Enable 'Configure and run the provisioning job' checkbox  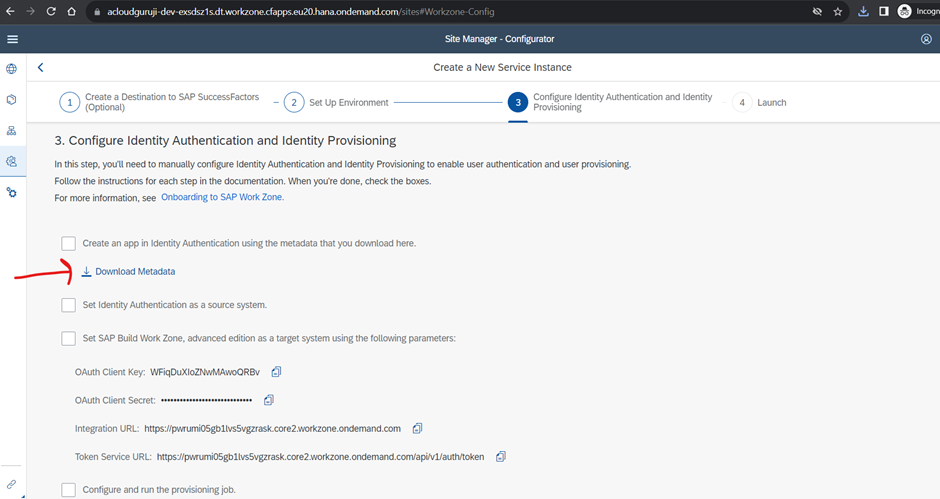tap(68, 489)
